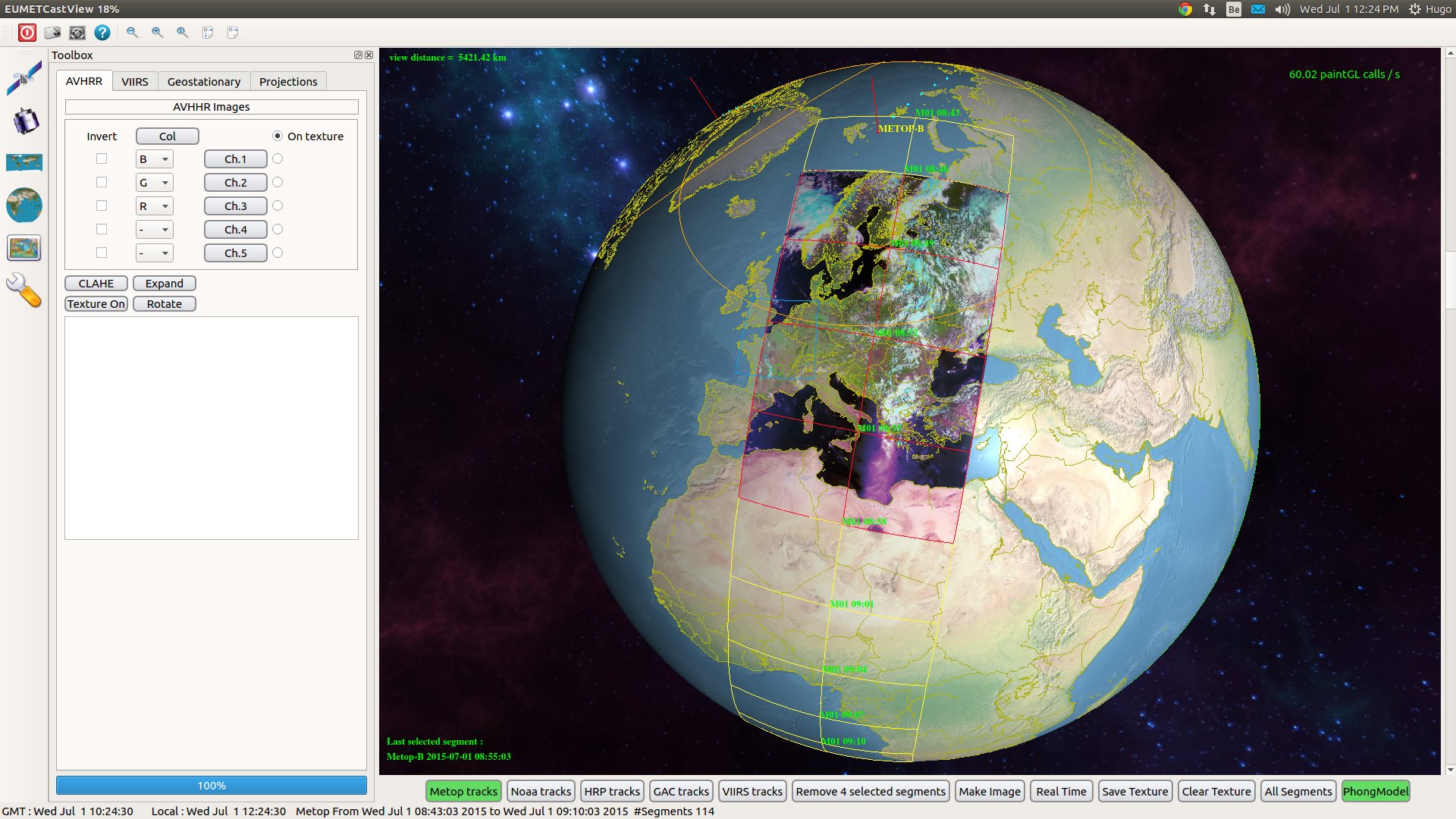
Task: Click the globe view vertical scrollbar
Action: coord(1450,412)
